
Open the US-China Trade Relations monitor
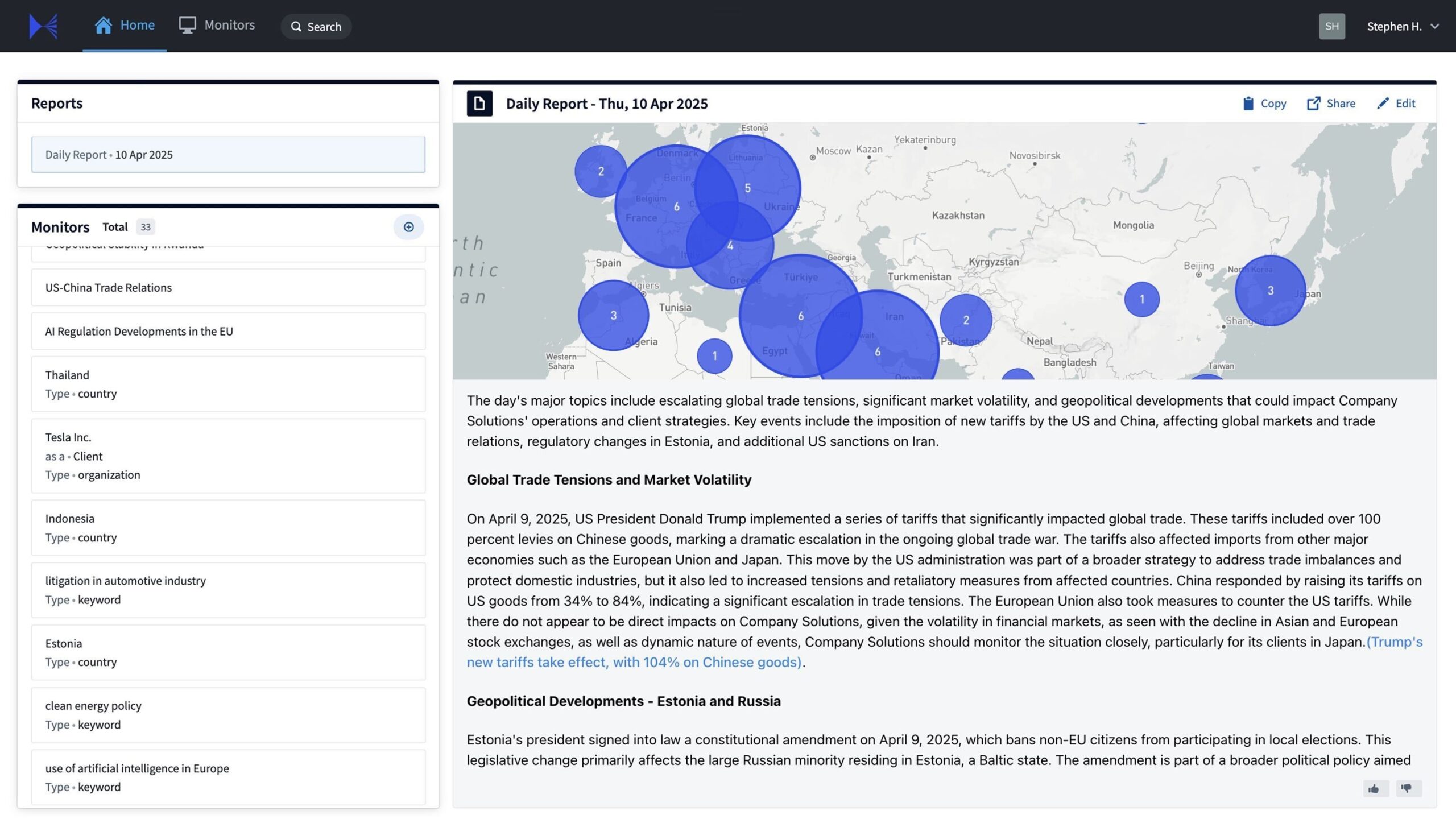(228, 288)
